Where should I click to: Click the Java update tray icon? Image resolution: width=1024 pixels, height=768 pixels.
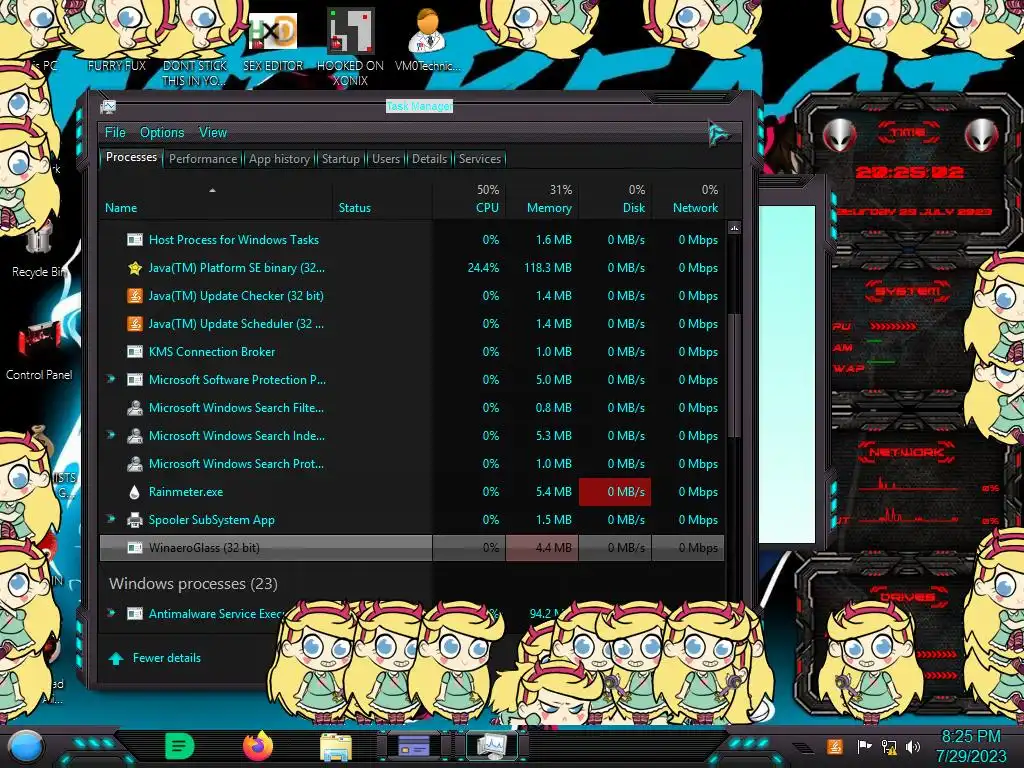point(835,746)
